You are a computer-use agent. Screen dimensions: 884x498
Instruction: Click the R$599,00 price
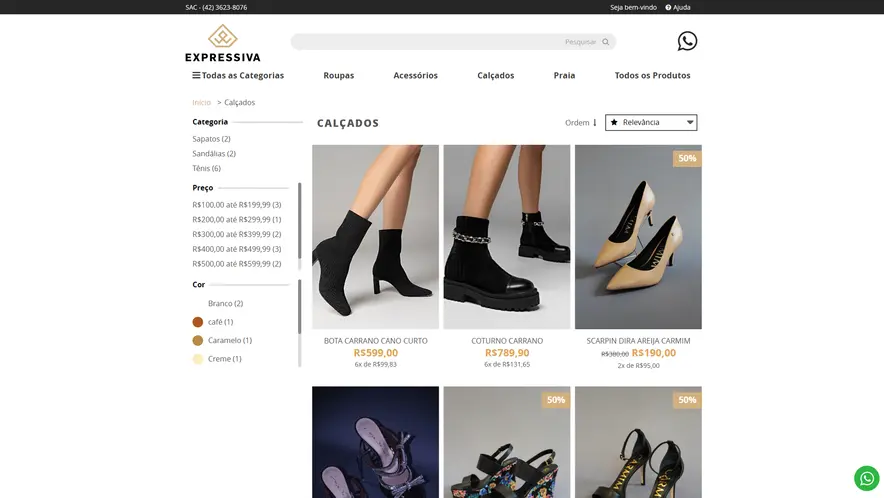click(375, 352)
